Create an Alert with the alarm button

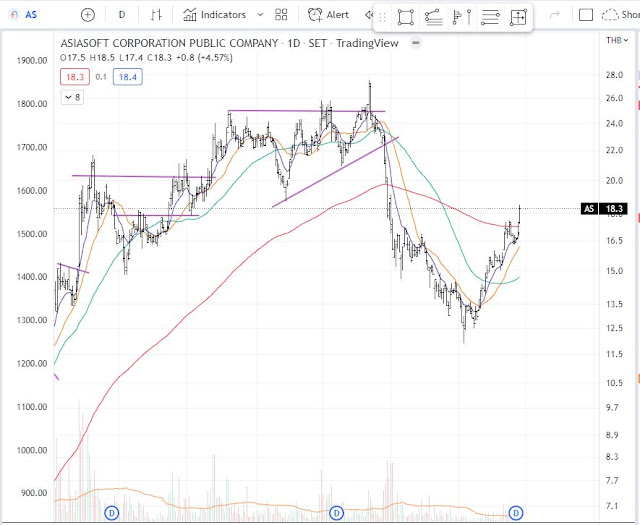click(329, 15)
